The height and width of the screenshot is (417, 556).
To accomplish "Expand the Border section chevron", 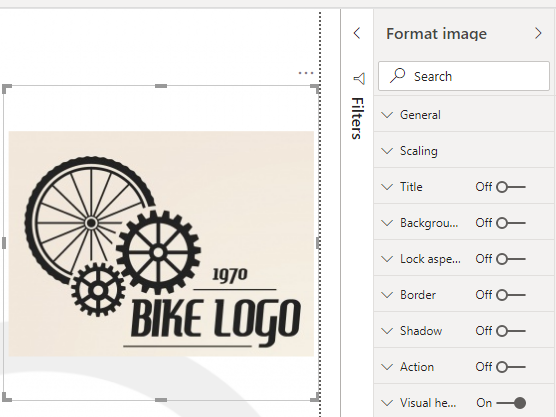I will (387, 295).
